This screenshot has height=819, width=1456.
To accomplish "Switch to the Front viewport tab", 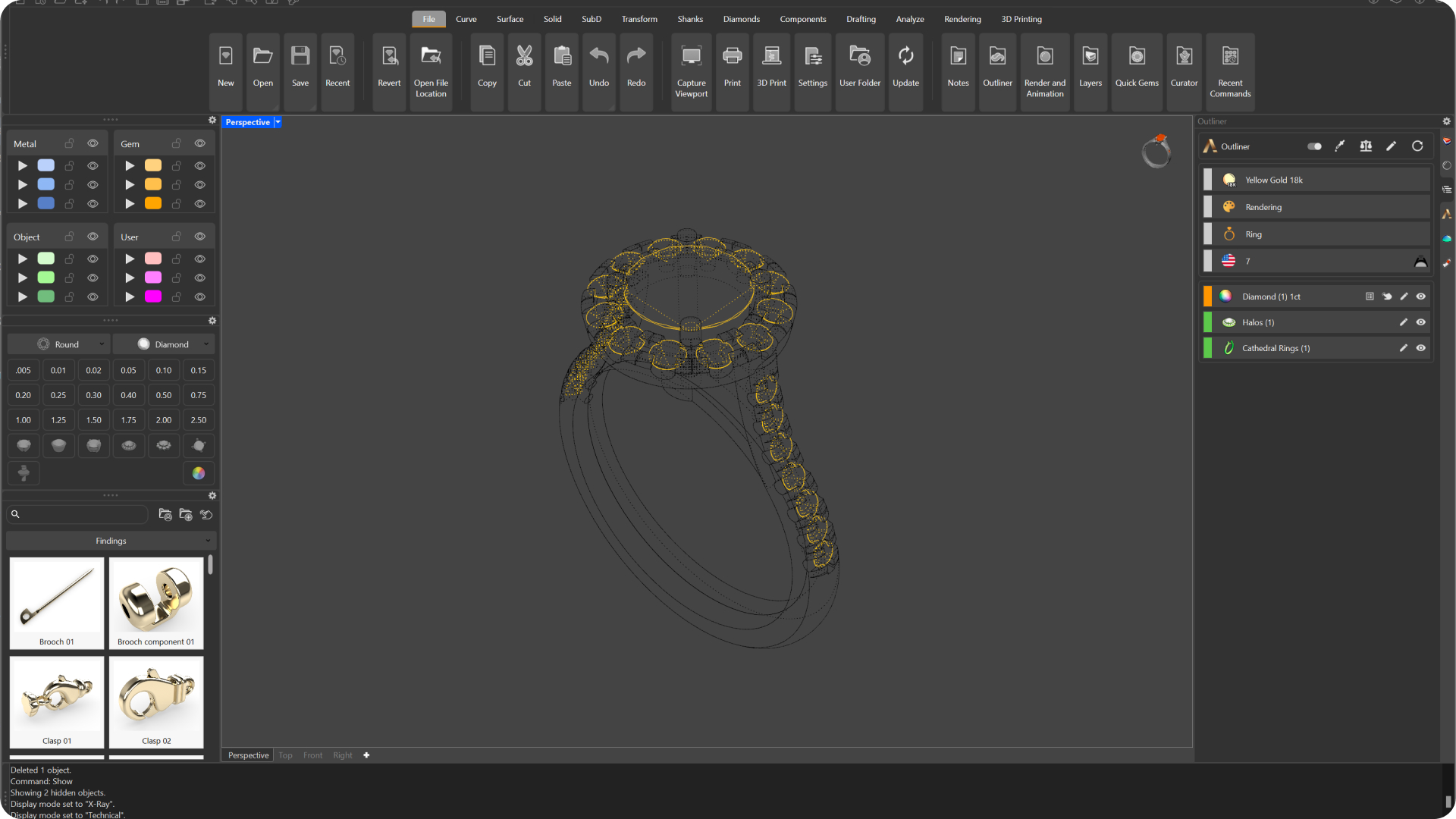I will click(312, 755).
